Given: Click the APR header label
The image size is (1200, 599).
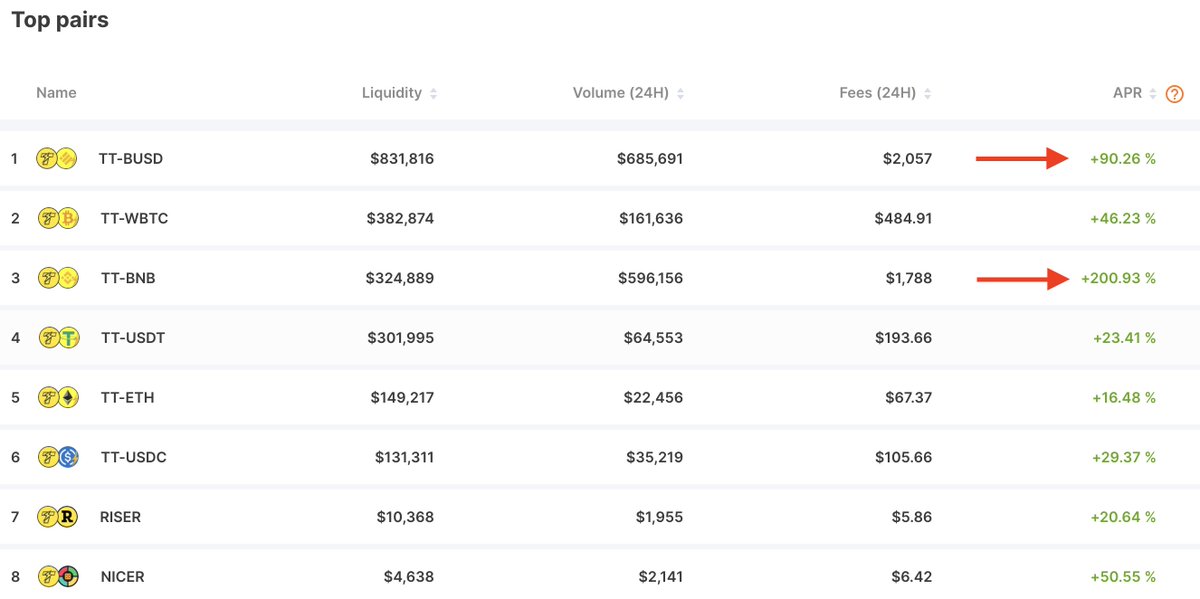Looking at the screenshot, I should tap(1128, 93).
